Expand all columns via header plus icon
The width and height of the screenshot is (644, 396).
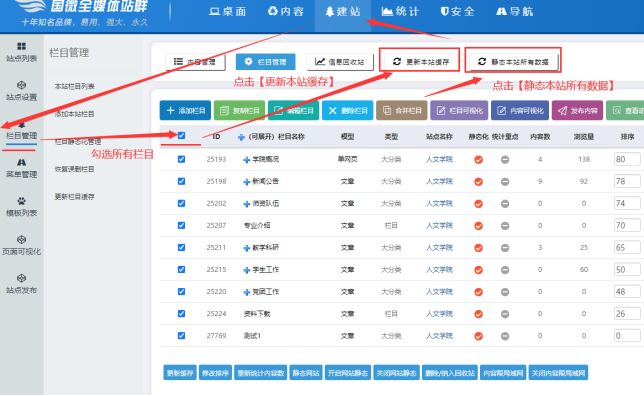coord(242,137)
